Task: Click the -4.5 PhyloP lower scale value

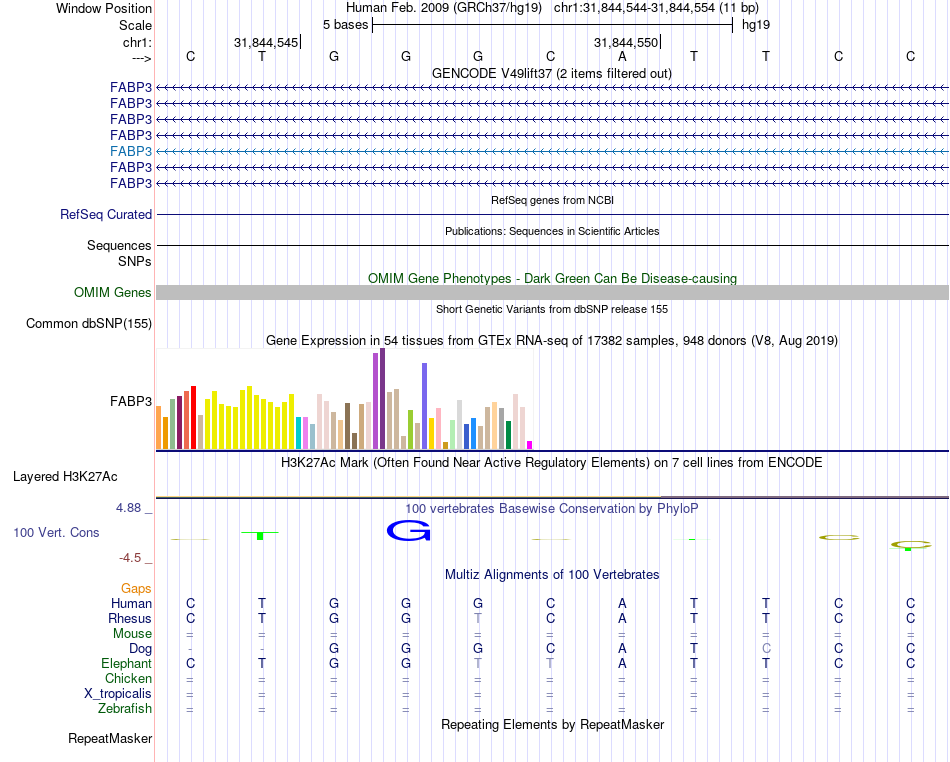Action: 130,557
